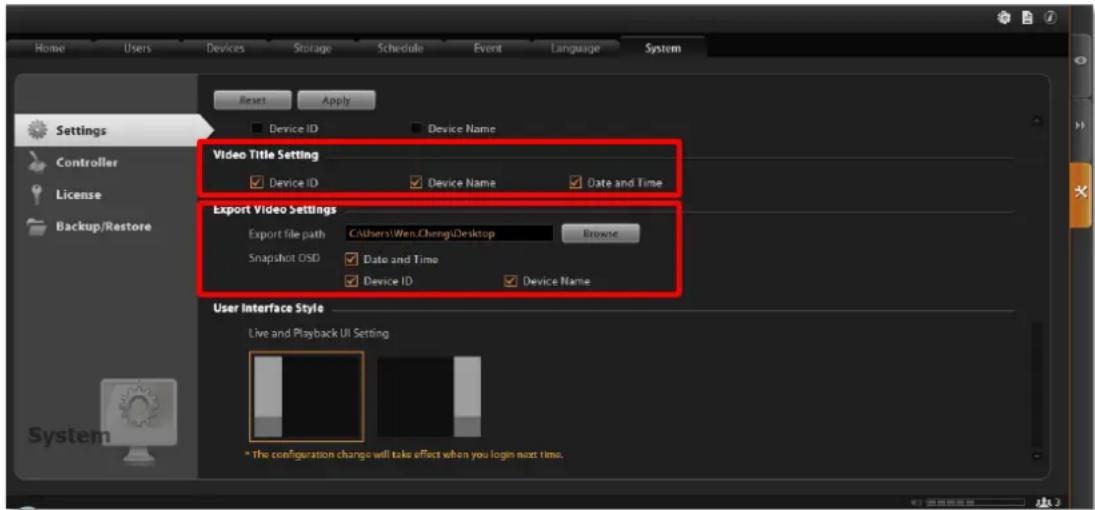The image size is (1095, 510).
Task: Go to the Storage tab
Action: click(311, 49)
